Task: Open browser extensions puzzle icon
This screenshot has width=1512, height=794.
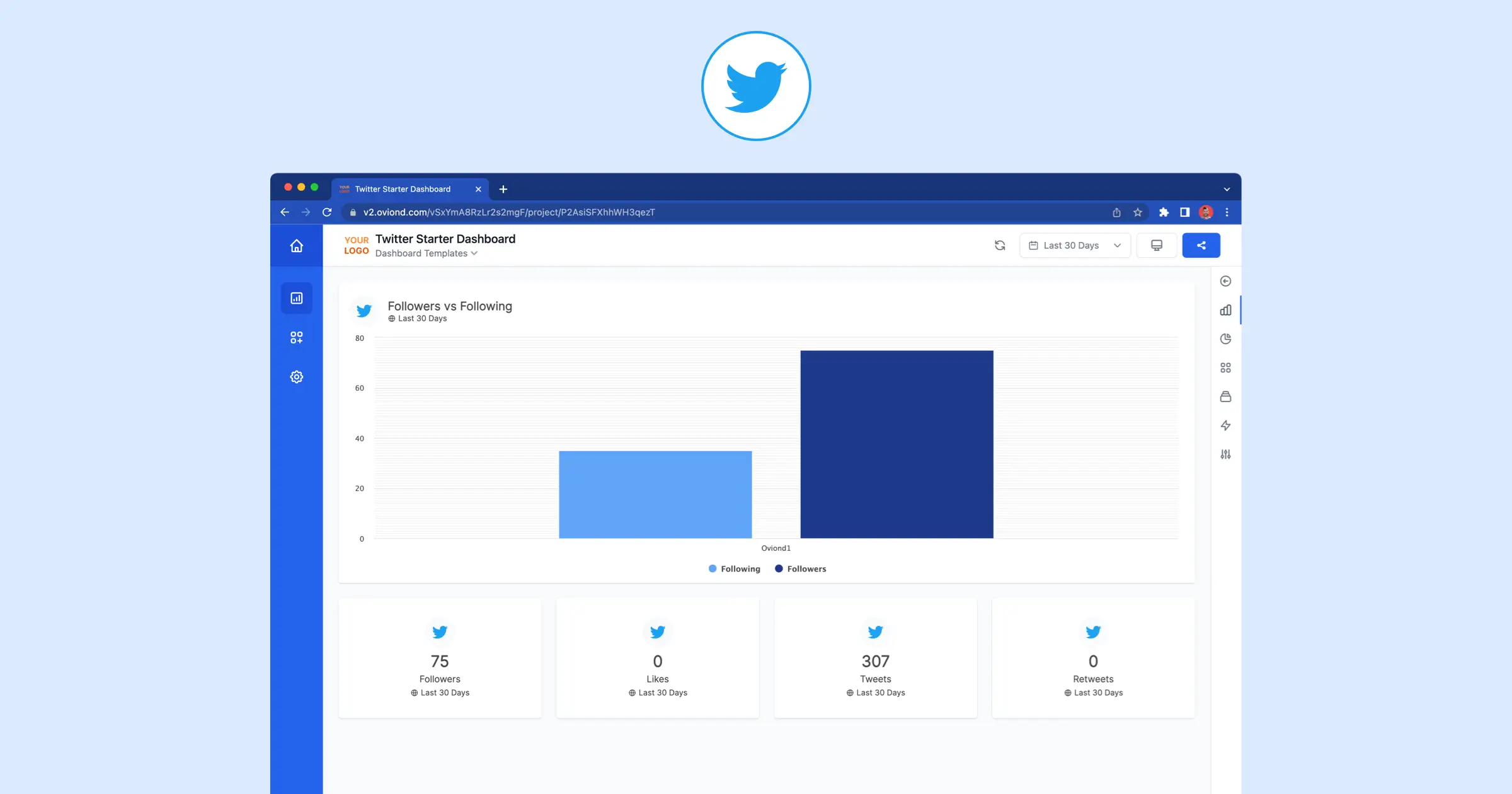Action: [x=1164, y=212]
